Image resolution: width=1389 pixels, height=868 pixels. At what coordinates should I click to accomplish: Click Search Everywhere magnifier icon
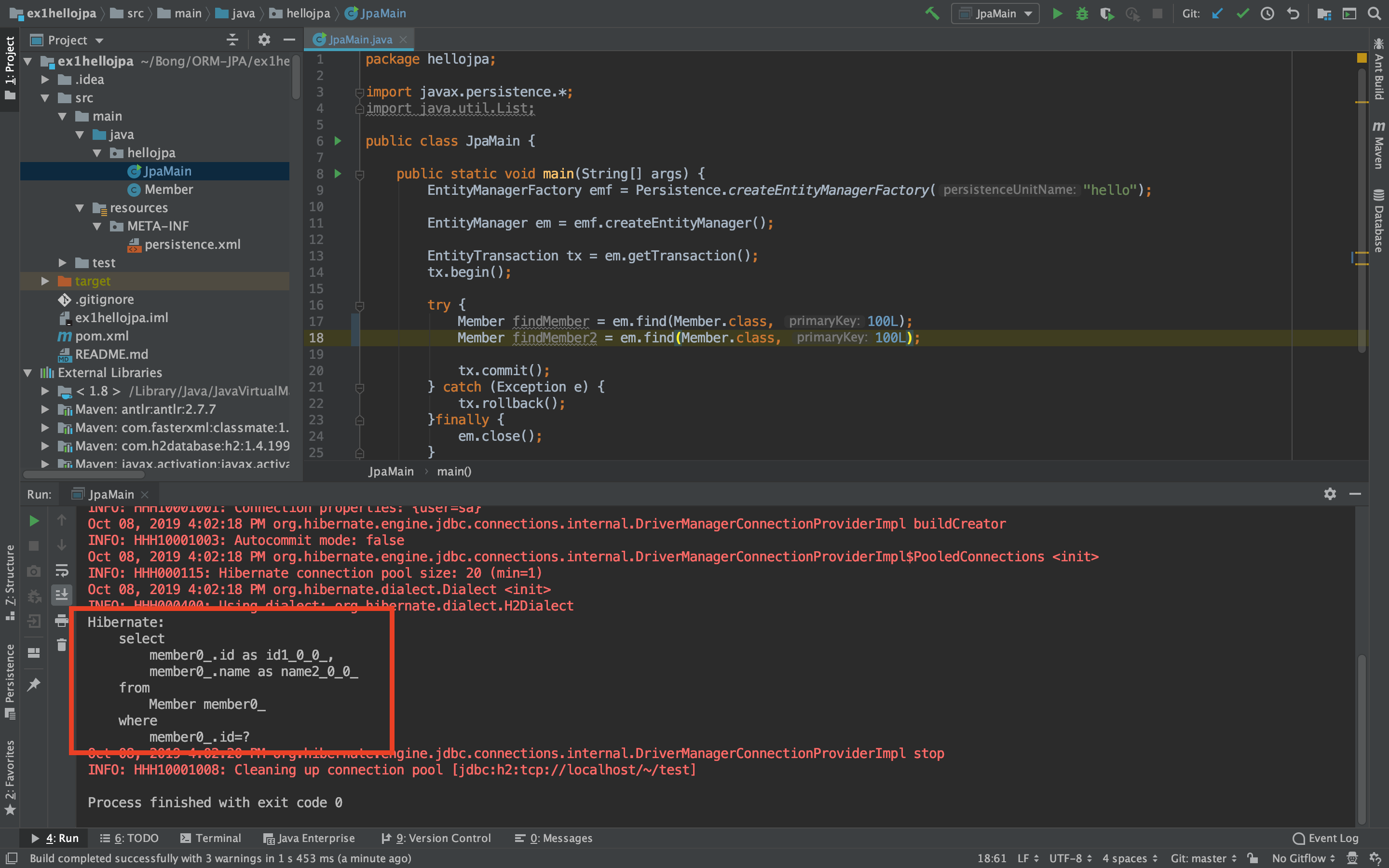coord(1374,13)
